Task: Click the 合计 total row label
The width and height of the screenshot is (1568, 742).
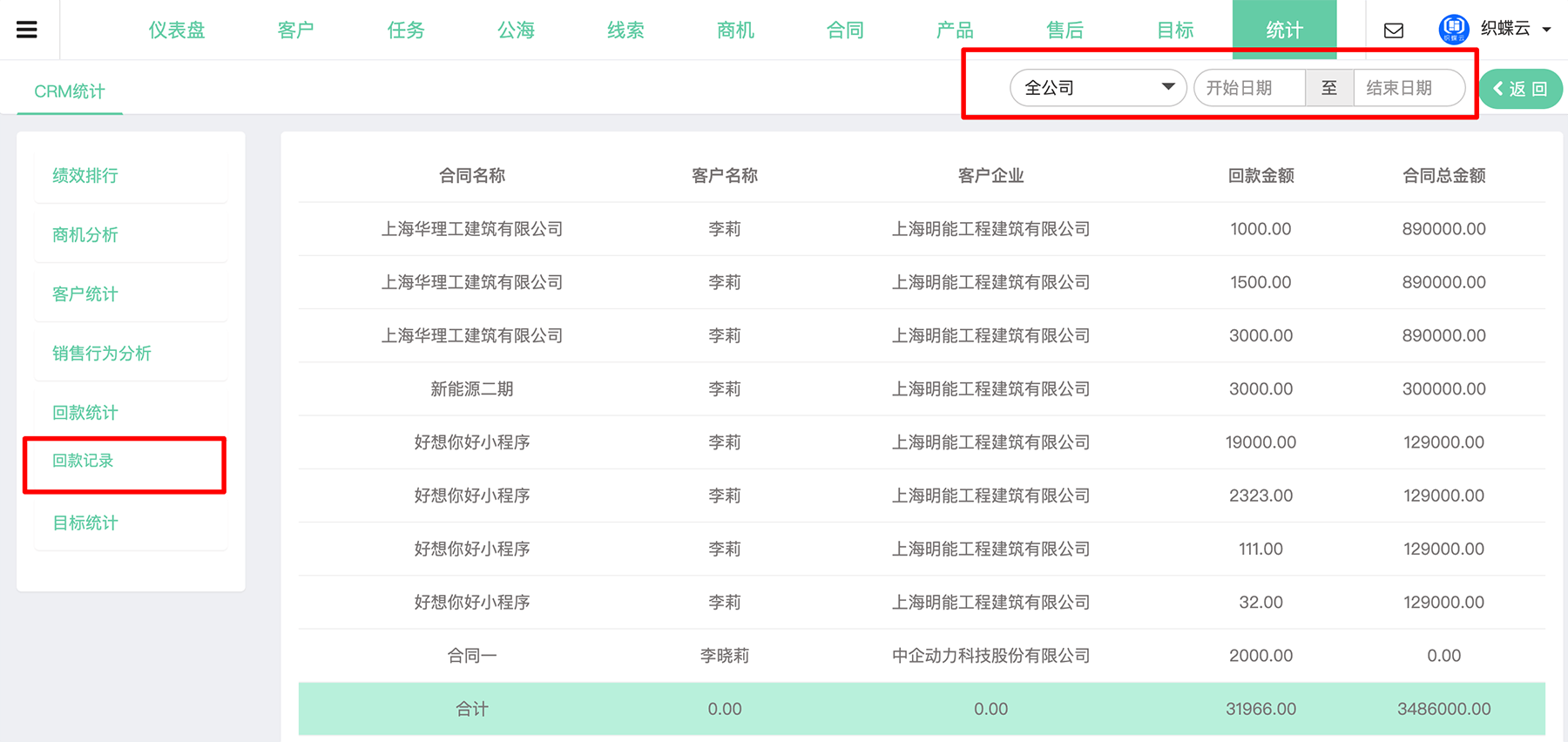Action: click(472, 709)
